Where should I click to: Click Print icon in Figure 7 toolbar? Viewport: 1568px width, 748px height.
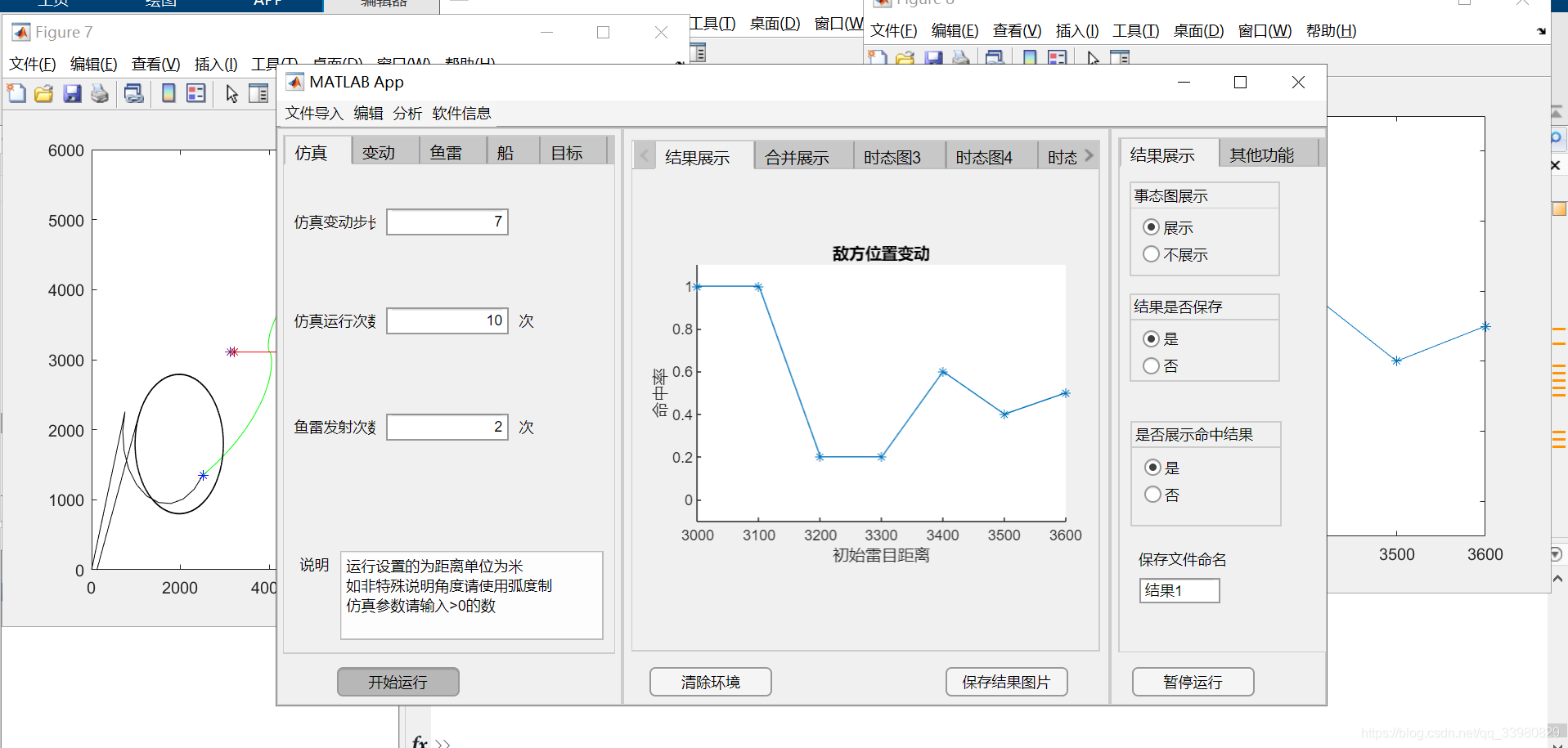(100, 93)
